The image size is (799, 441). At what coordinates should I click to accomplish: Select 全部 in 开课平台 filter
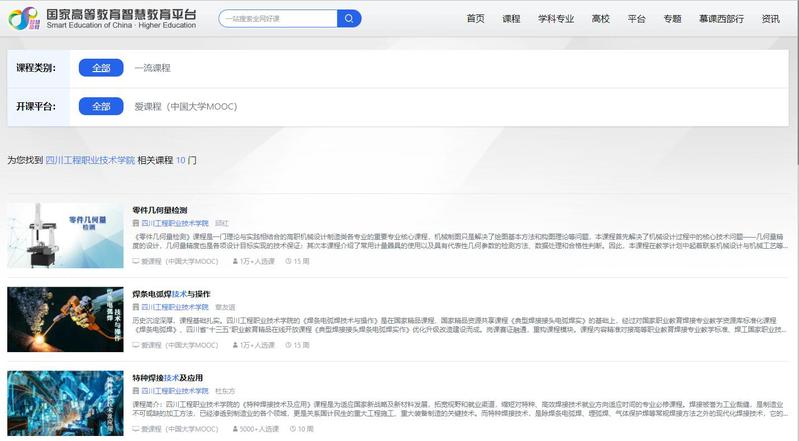click(101, 106)
